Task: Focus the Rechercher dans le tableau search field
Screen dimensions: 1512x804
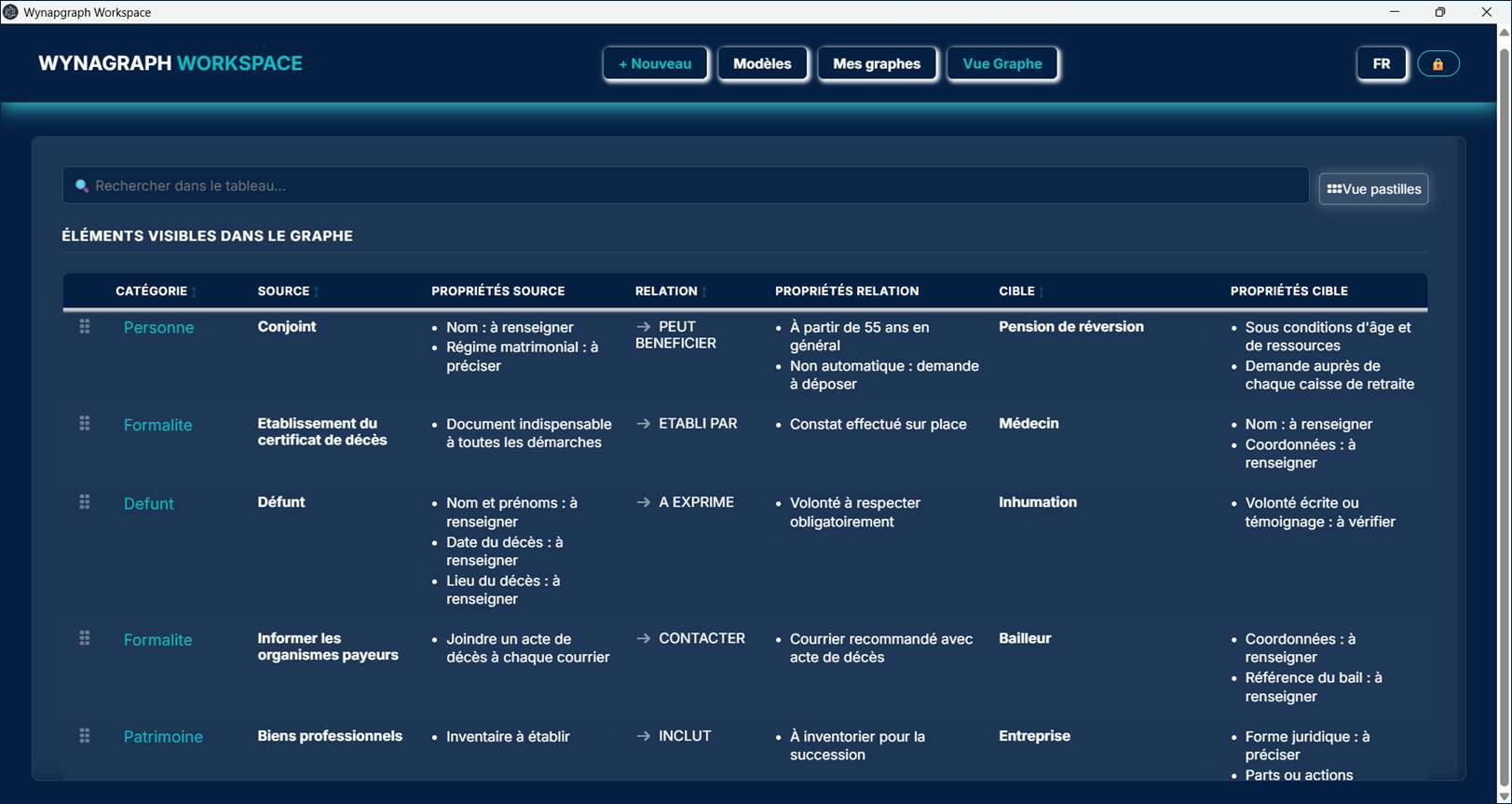Action: (686, 186)
